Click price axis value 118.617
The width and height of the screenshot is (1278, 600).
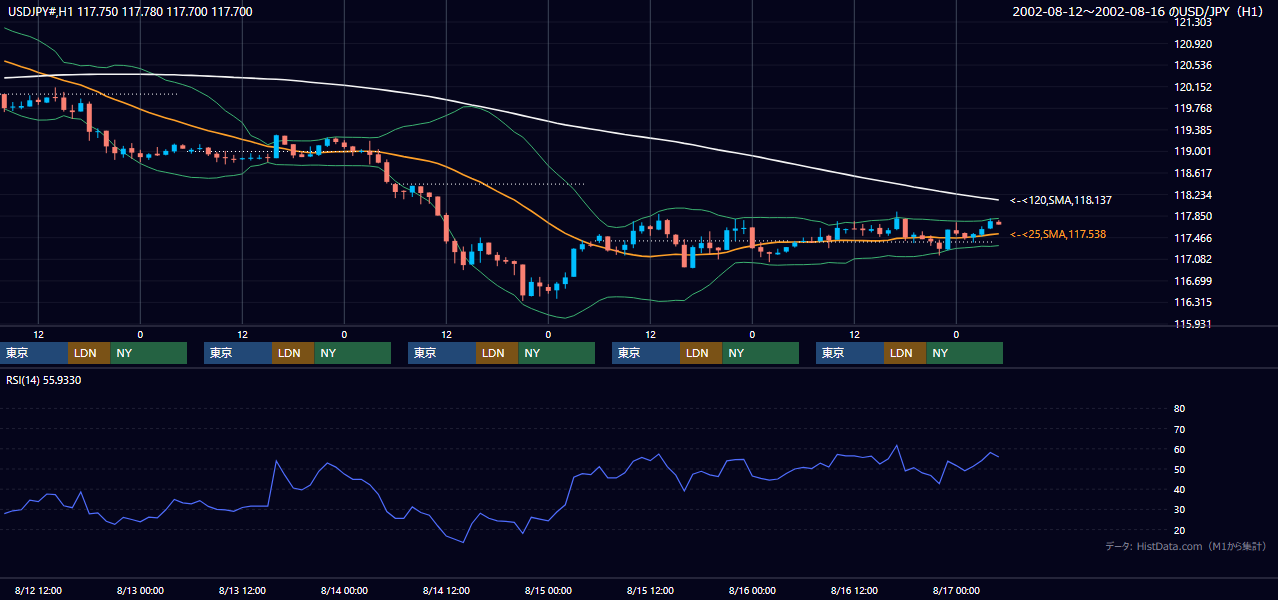coord(1193,173)
